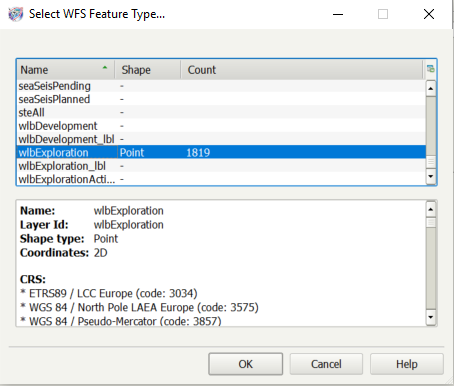Open the Help button
The height and width of the screenshot is (386, 454).
click(x=407, y=364)
